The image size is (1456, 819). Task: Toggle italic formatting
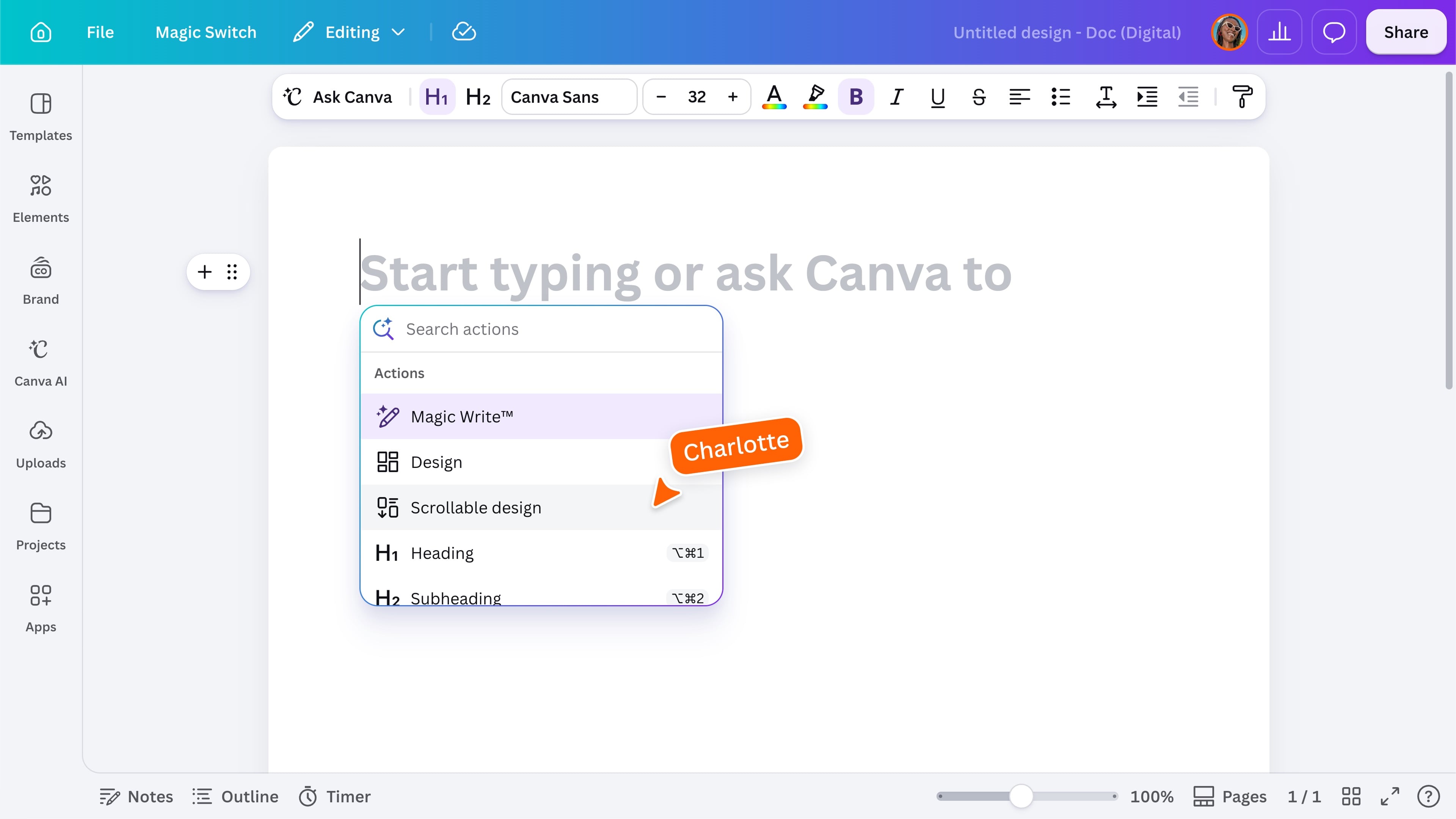click(896, 97)
